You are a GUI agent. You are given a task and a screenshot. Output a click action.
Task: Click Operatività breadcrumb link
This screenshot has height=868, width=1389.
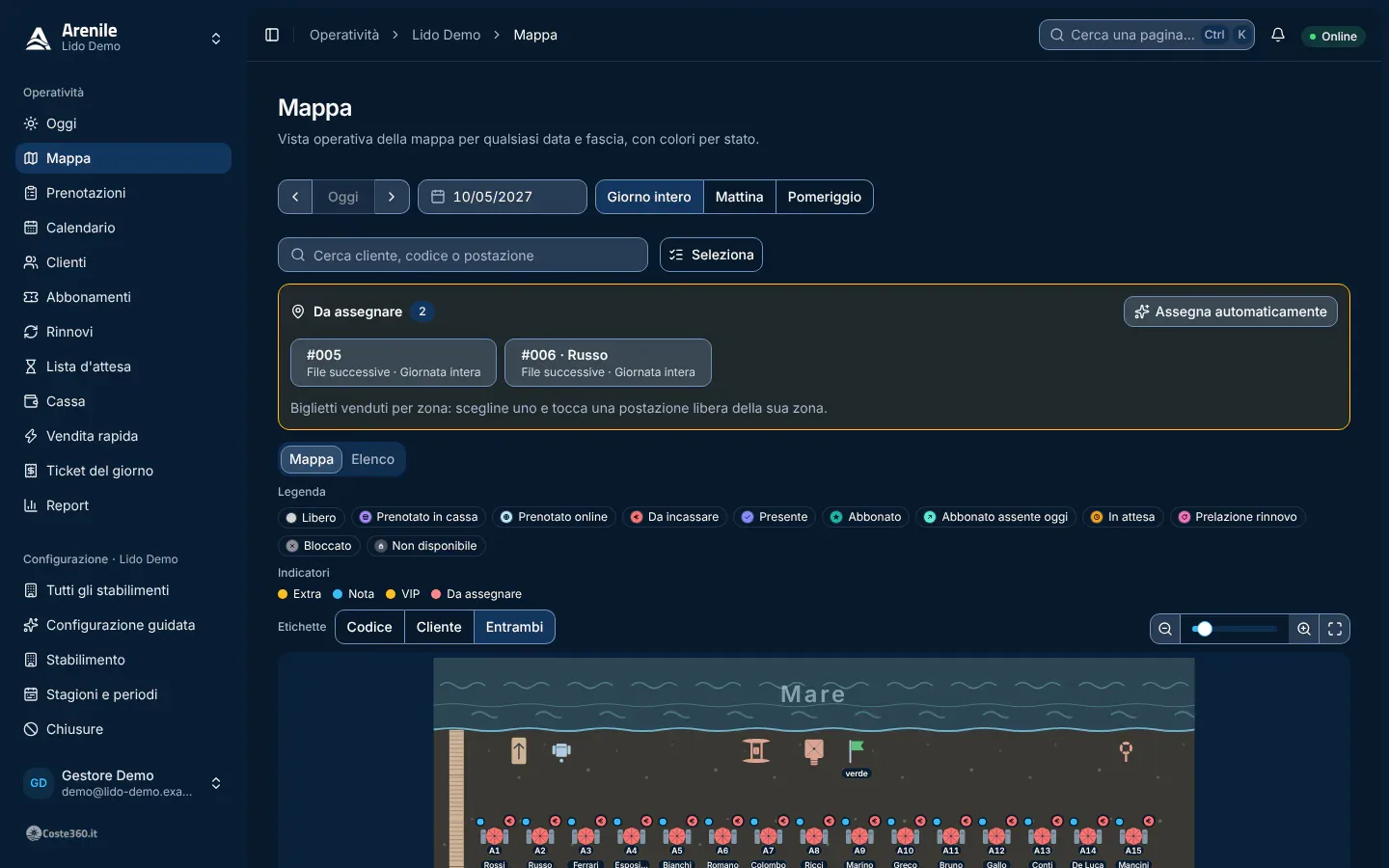point(344,35)
